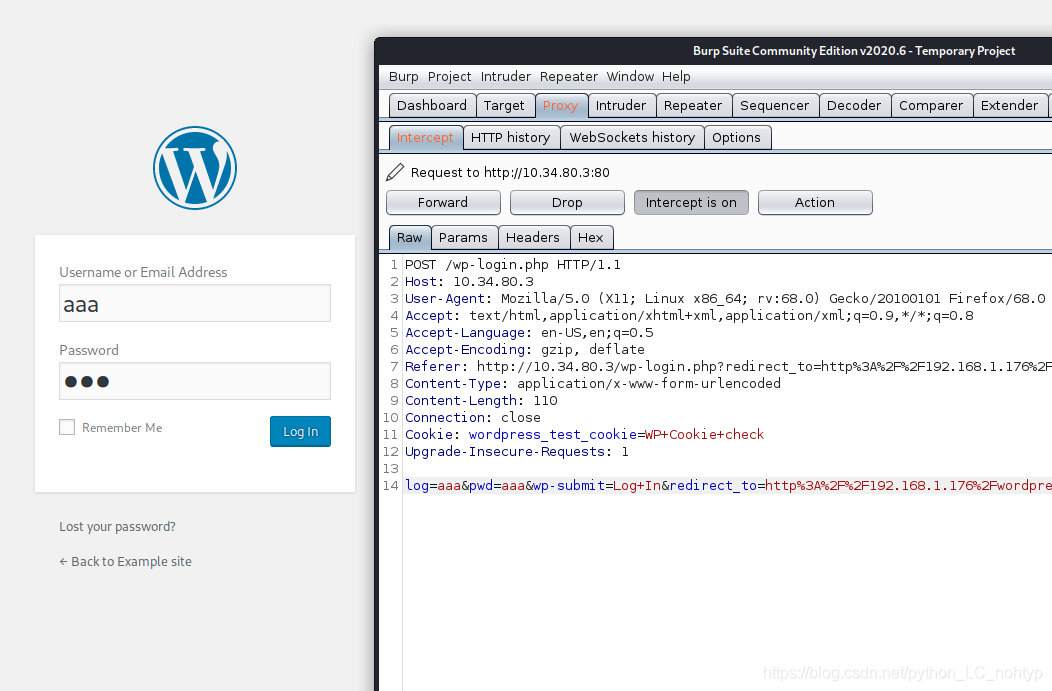Click the Burp Suite window title bar
This screenshot has width=1052, height=691.
click(x=715, y=51)
